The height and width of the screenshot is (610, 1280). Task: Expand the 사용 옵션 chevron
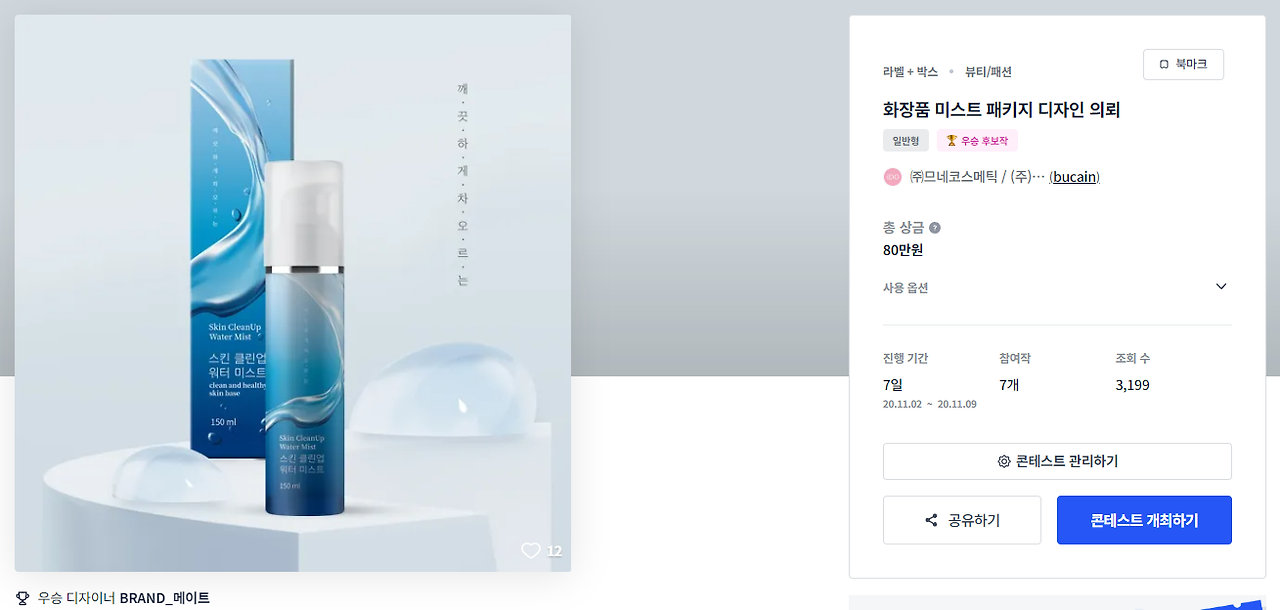click(1221, 287)
